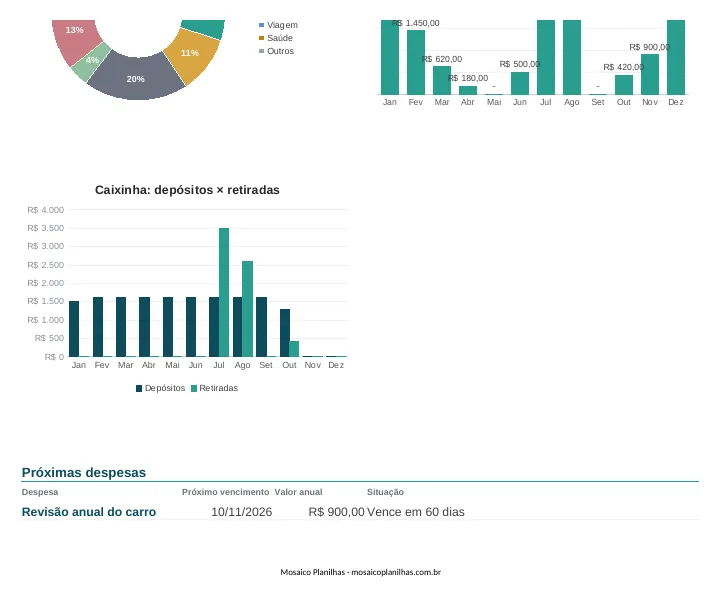Click 'R$ 4.000' axis label

[45, 210]
